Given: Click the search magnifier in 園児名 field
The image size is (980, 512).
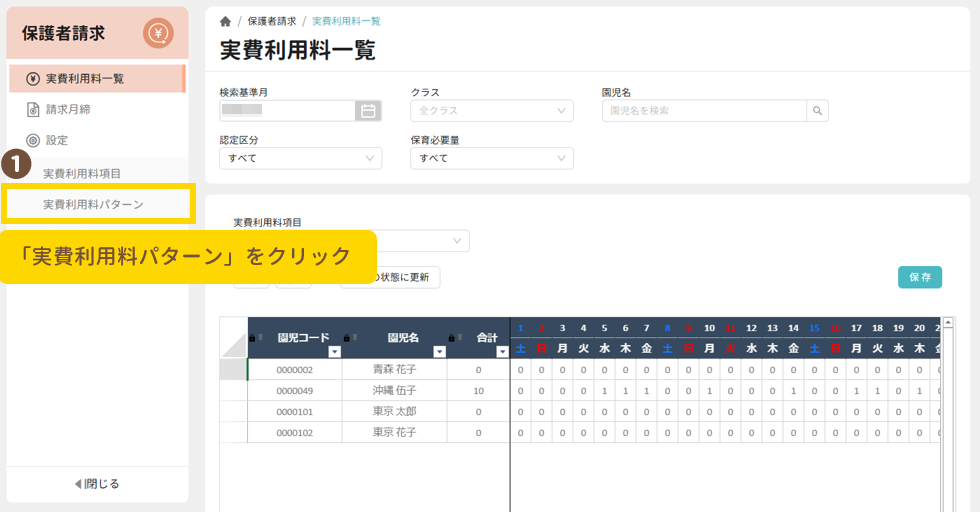Looking at the screenshot, I should click(817, 111).
